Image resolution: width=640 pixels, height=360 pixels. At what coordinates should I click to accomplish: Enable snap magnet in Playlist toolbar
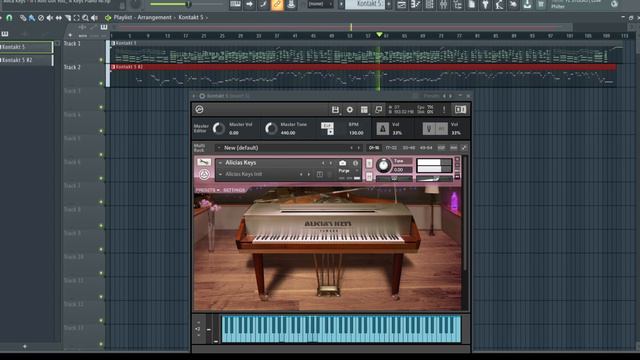[x=9, y=18]
